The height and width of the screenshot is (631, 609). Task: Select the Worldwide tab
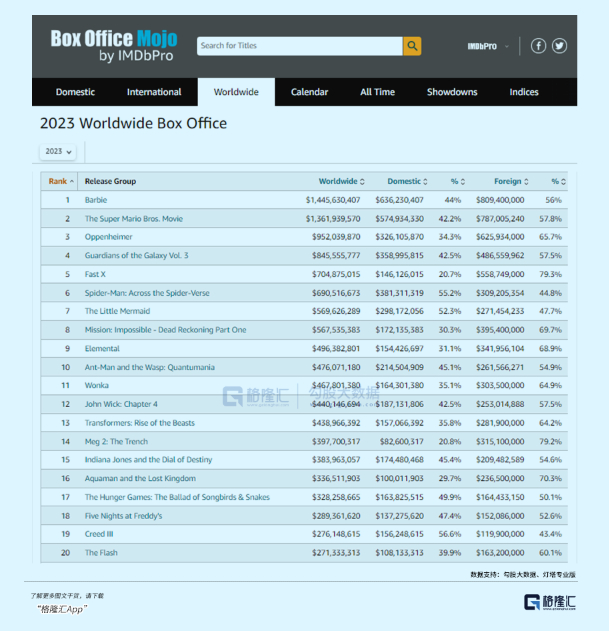[236, 92]
